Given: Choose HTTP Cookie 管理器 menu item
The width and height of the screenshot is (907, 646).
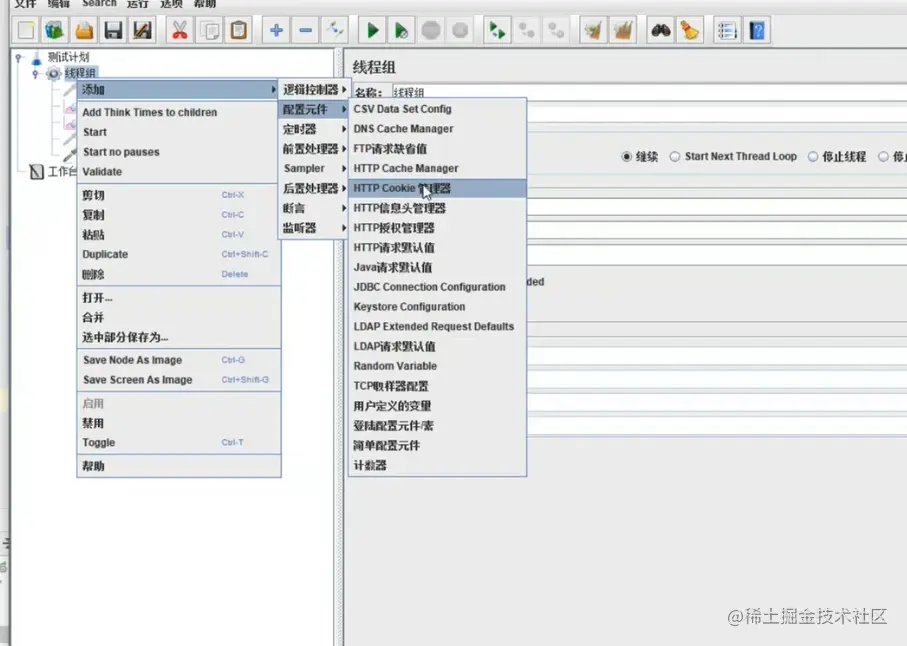Looking at the screenshot, I should 437,188.
